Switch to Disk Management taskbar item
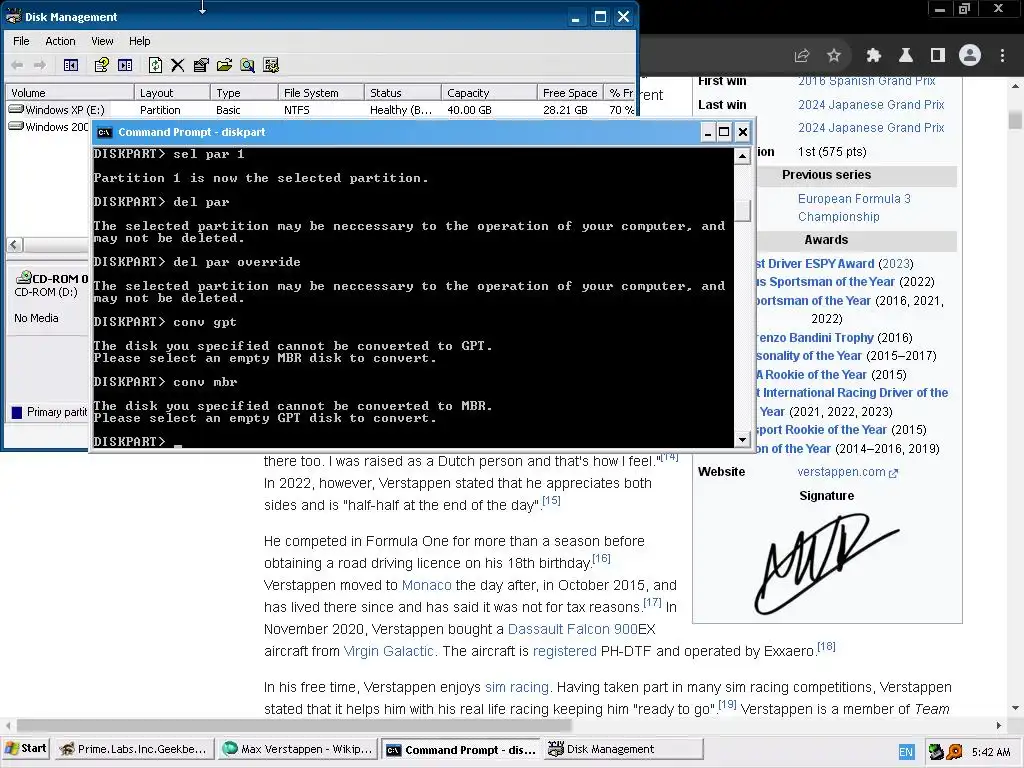The width and height of the screenshot is (1024, 768). pos(623,749)
